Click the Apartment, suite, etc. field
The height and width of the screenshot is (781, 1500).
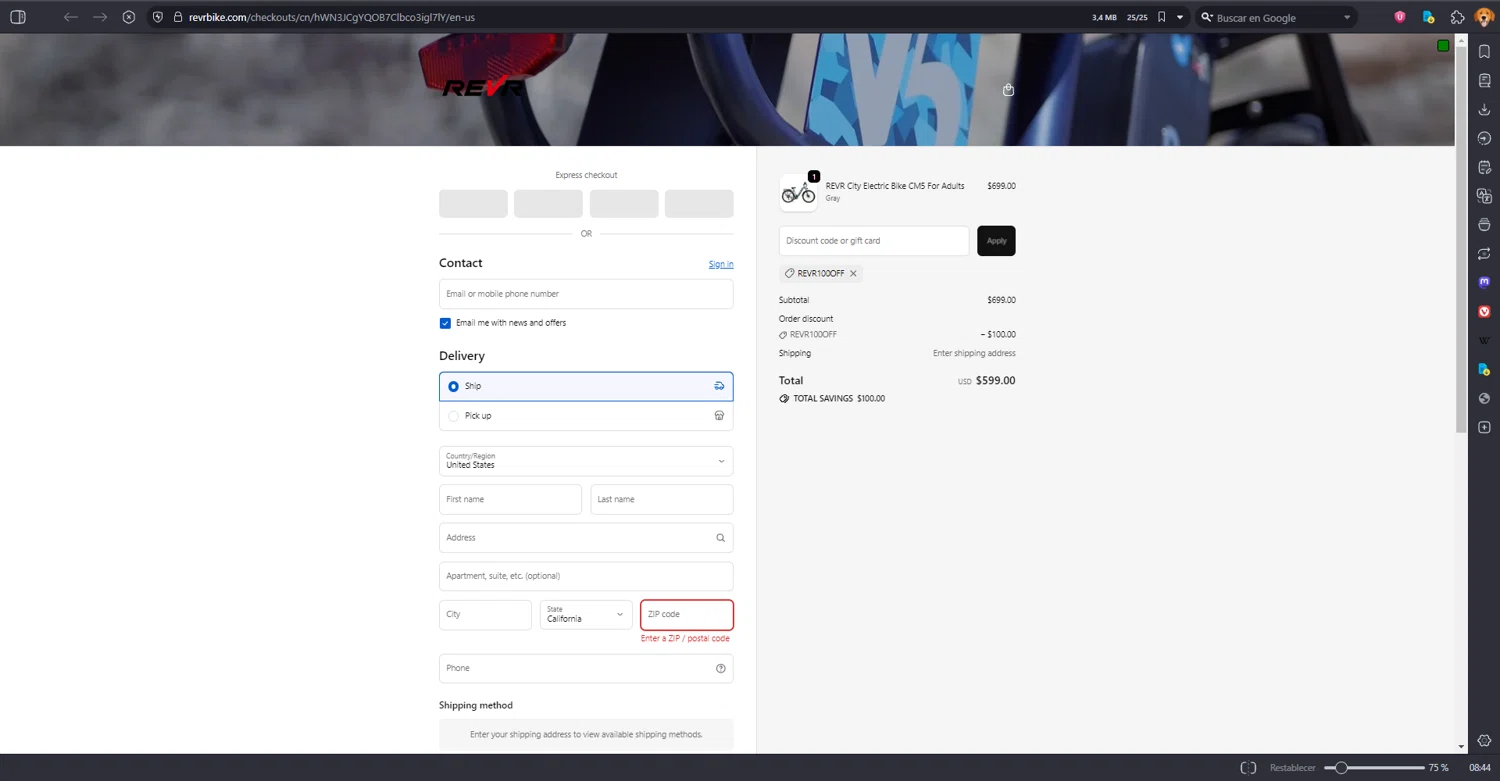coord(586,576)
